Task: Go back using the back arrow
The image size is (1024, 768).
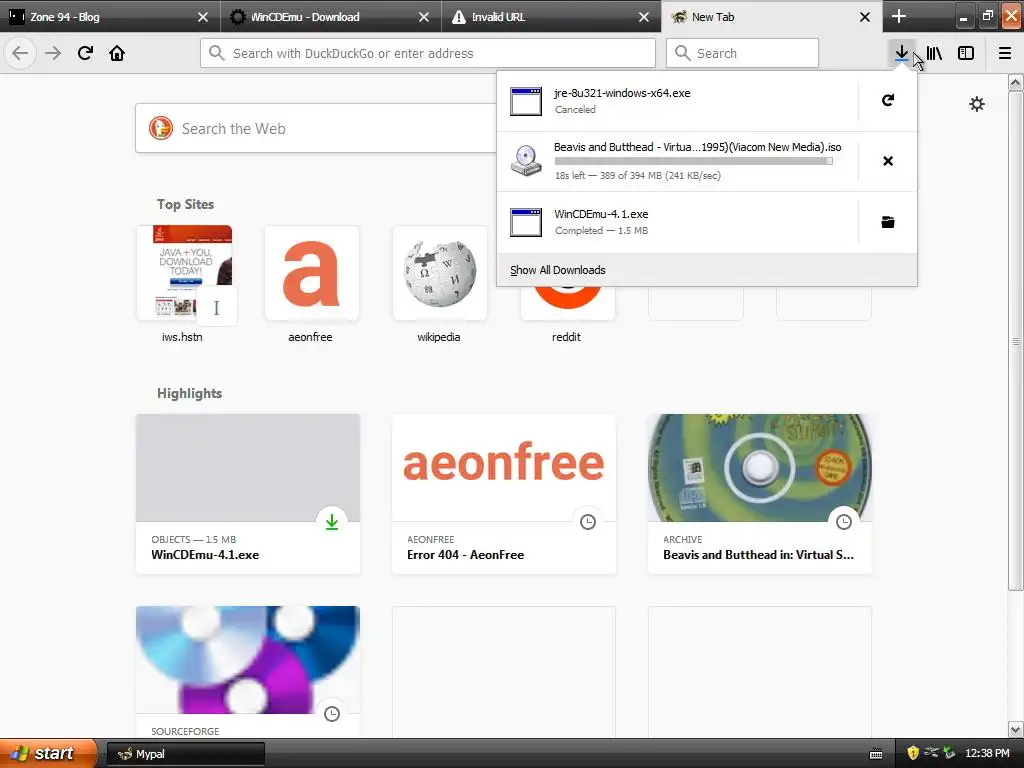Action: click(20, 53)
